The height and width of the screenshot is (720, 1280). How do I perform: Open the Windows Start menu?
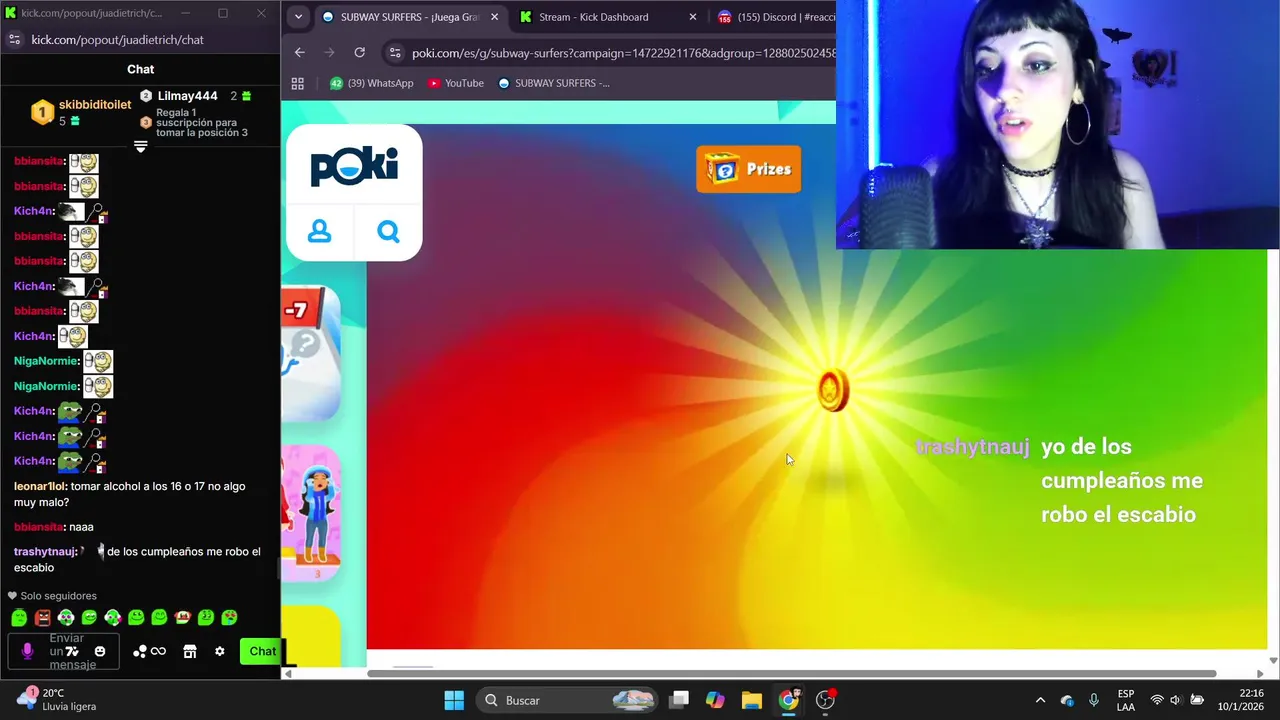coord(454,700)
